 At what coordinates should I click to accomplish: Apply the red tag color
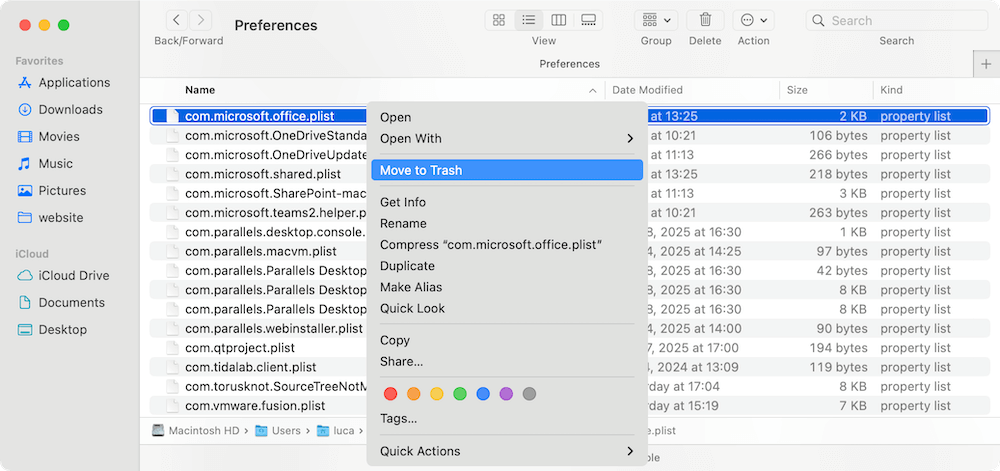click(390, 394)
